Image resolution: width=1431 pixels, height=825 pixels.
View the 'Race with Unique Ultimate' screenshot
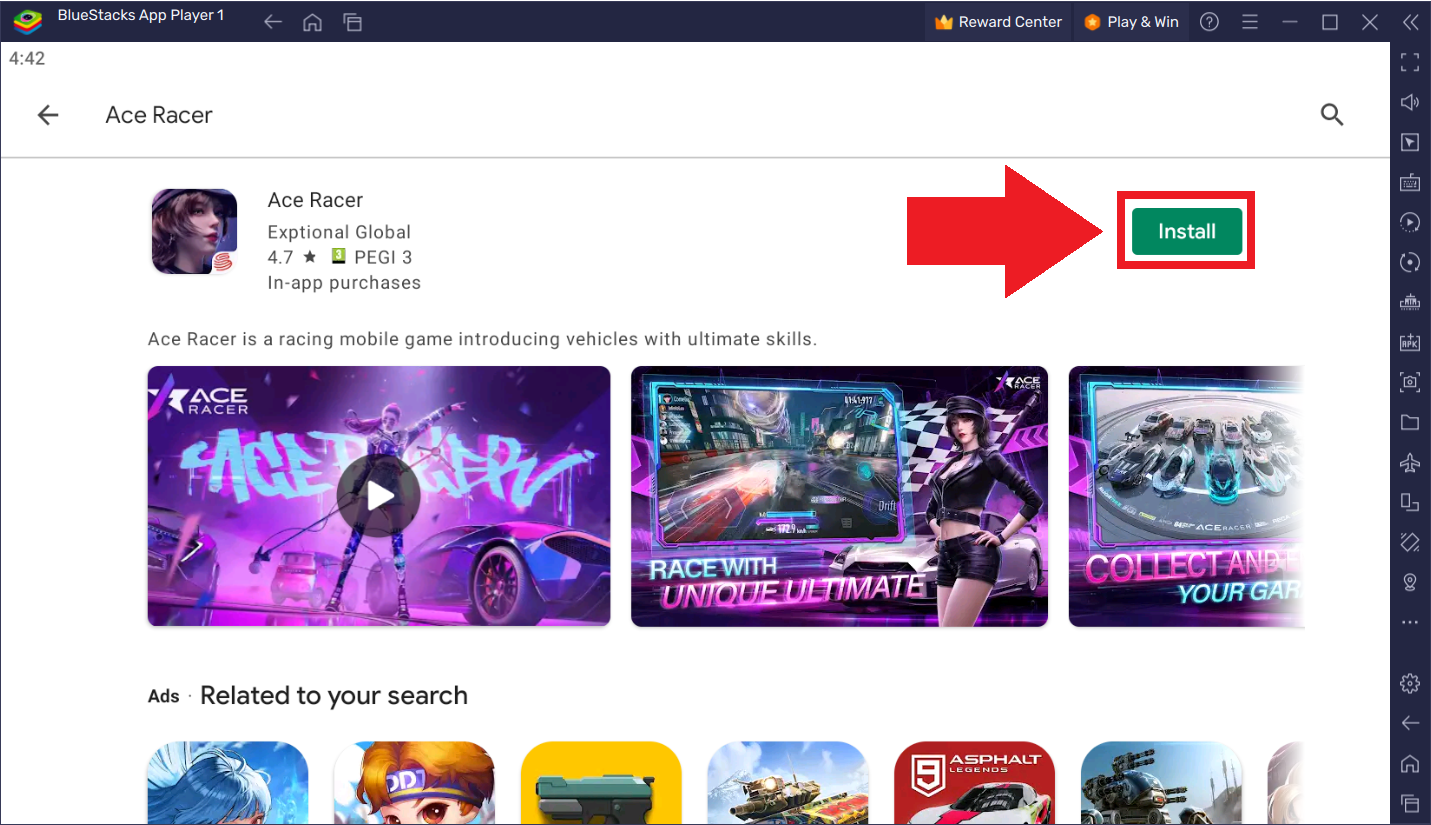[839, 496]
